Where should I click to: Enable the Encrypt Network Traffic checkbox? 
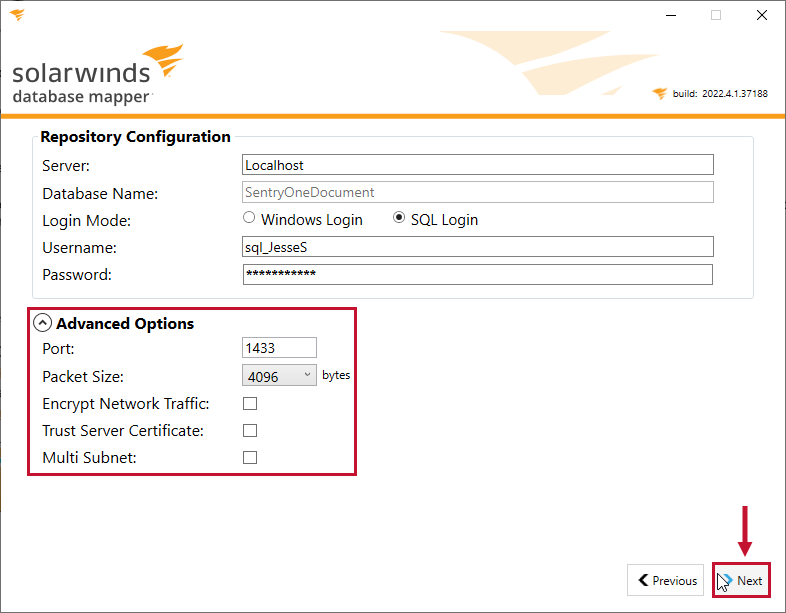coord(250,403)
